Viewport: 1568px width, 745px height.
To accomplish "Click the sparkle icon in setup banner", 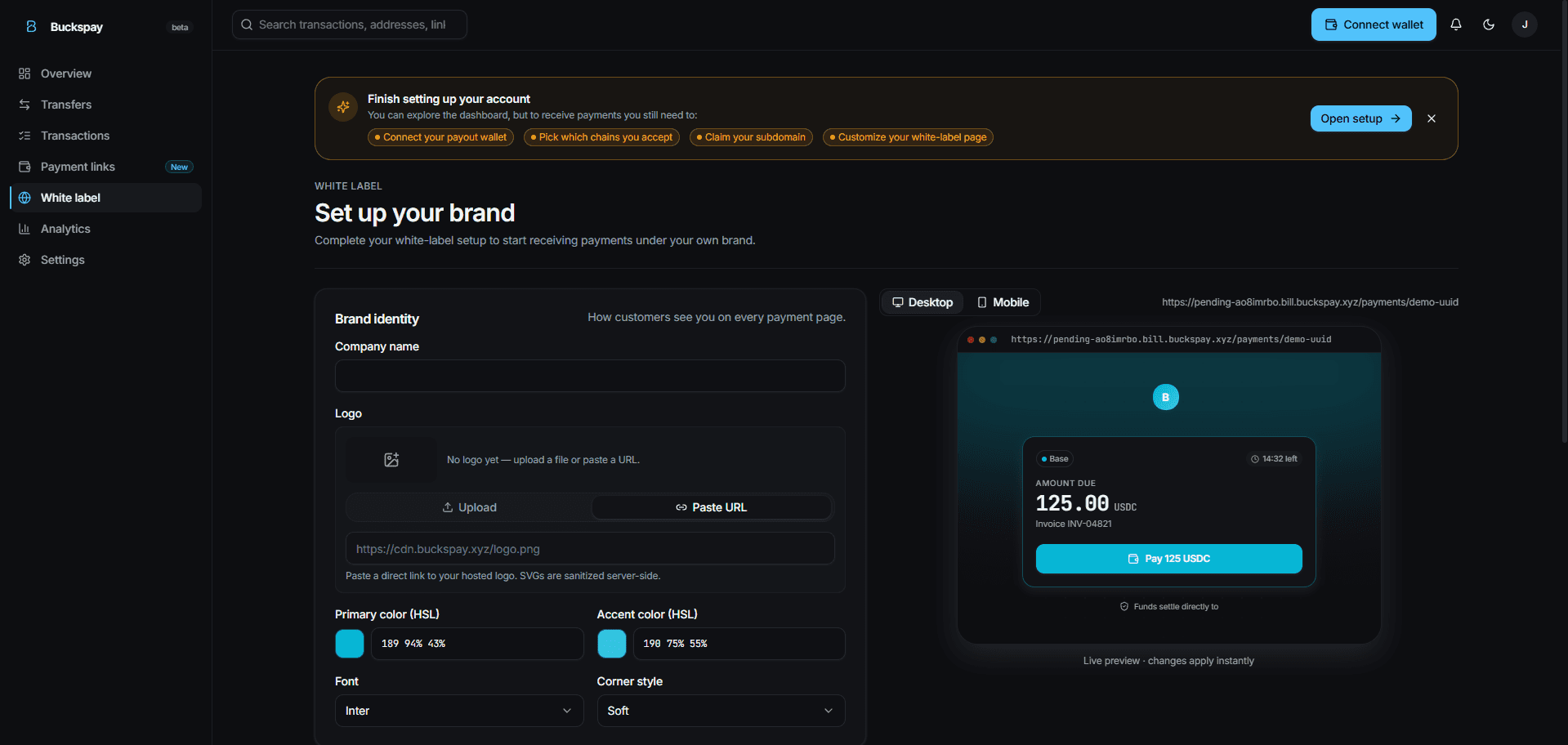I will (x=343, y=107).
